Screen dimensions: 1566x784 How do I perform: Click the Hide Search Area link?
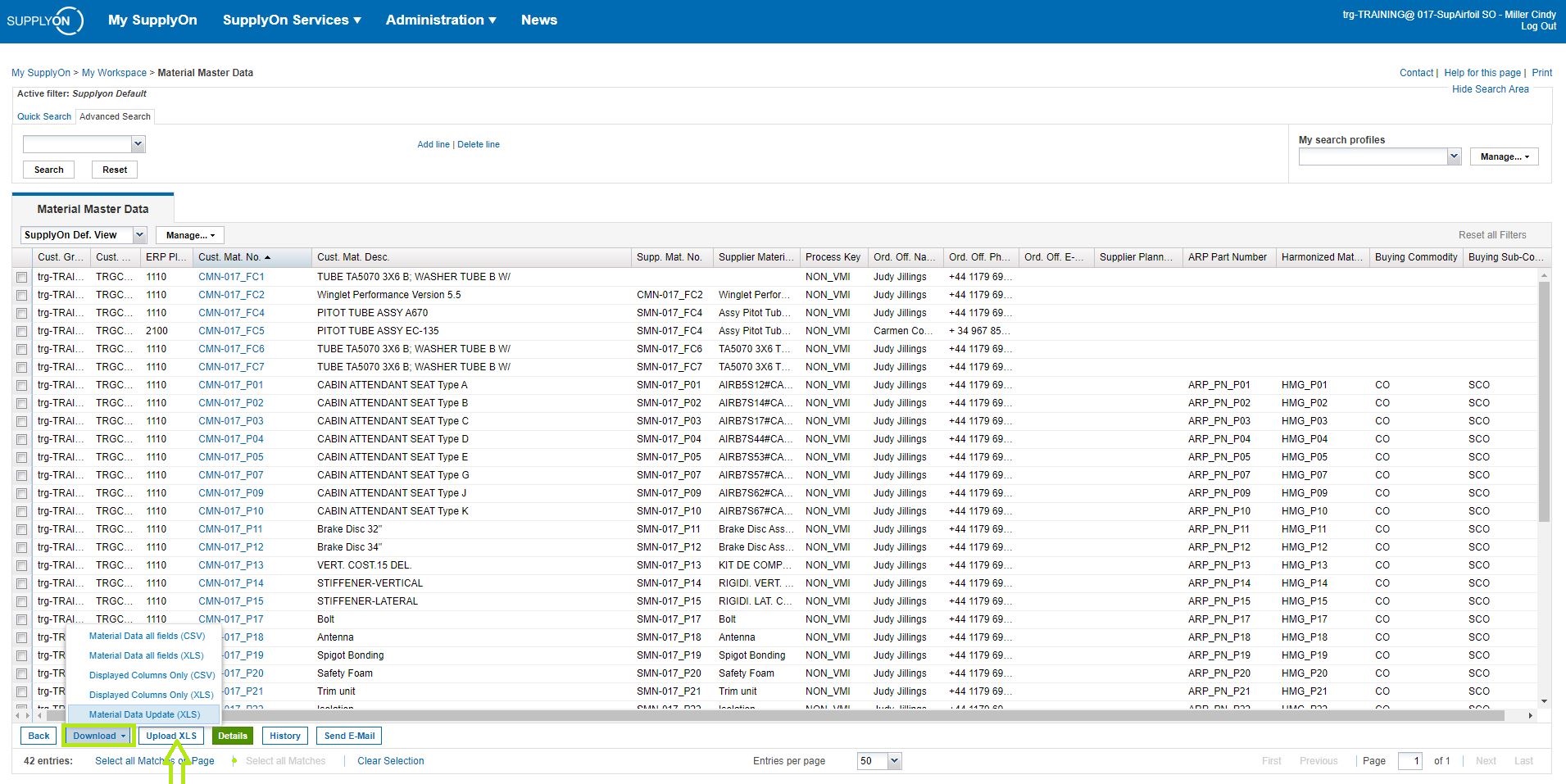[1490, 89]
